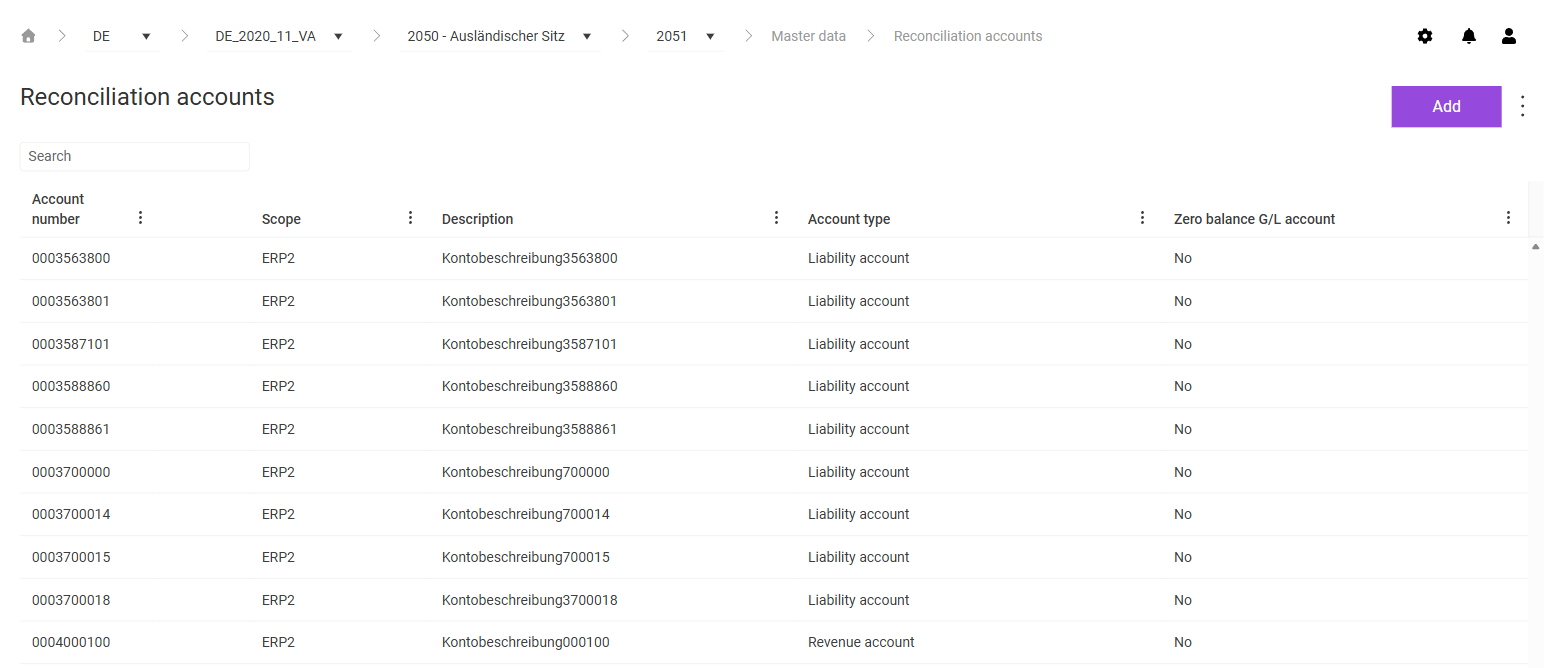Click Kontobeschreibung700014 description cell
This screenshot has width=1564, height=668.
click(x=526, y=514)
